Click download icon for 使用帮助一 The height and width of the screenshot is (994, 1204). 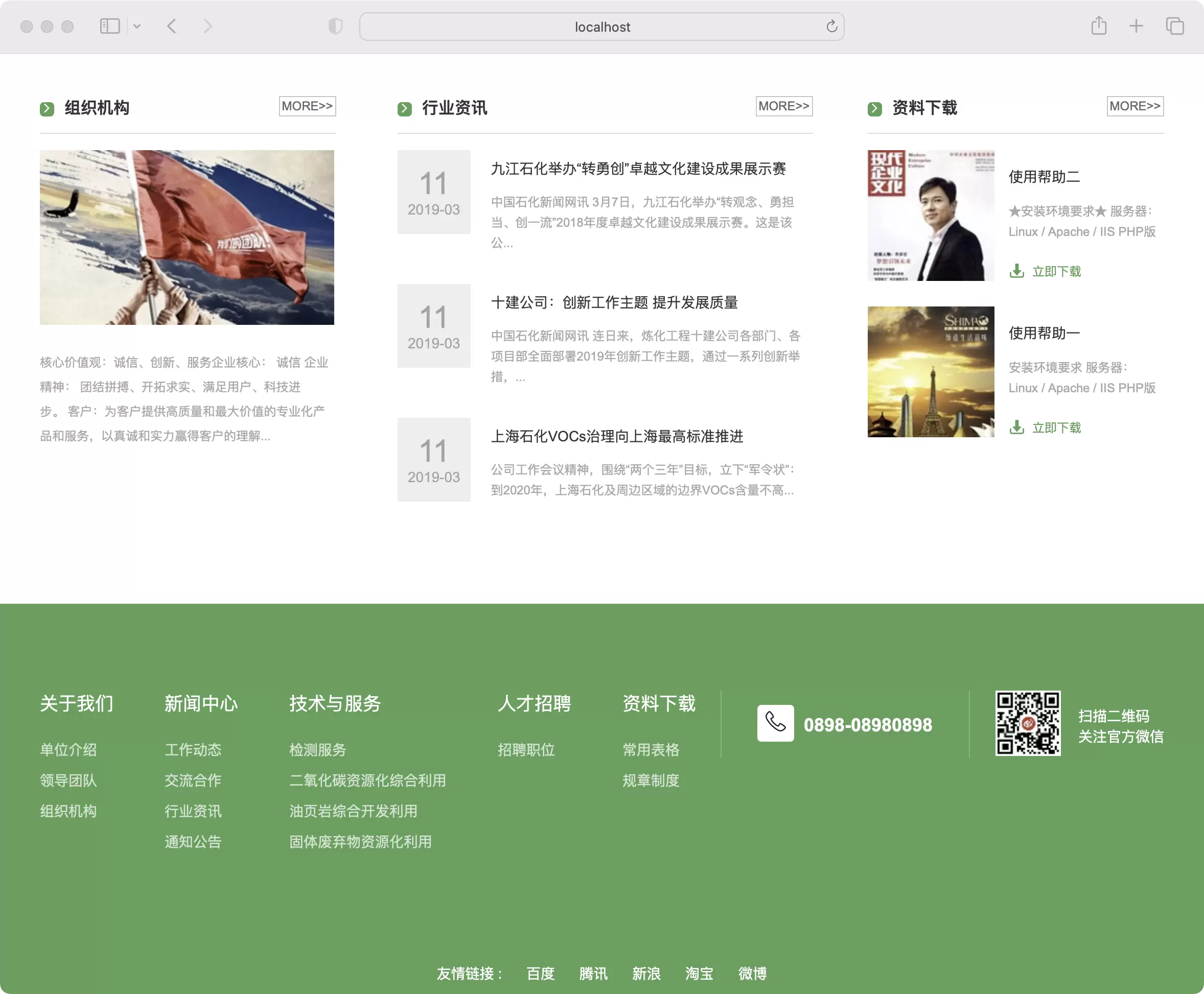(1016, 427)
